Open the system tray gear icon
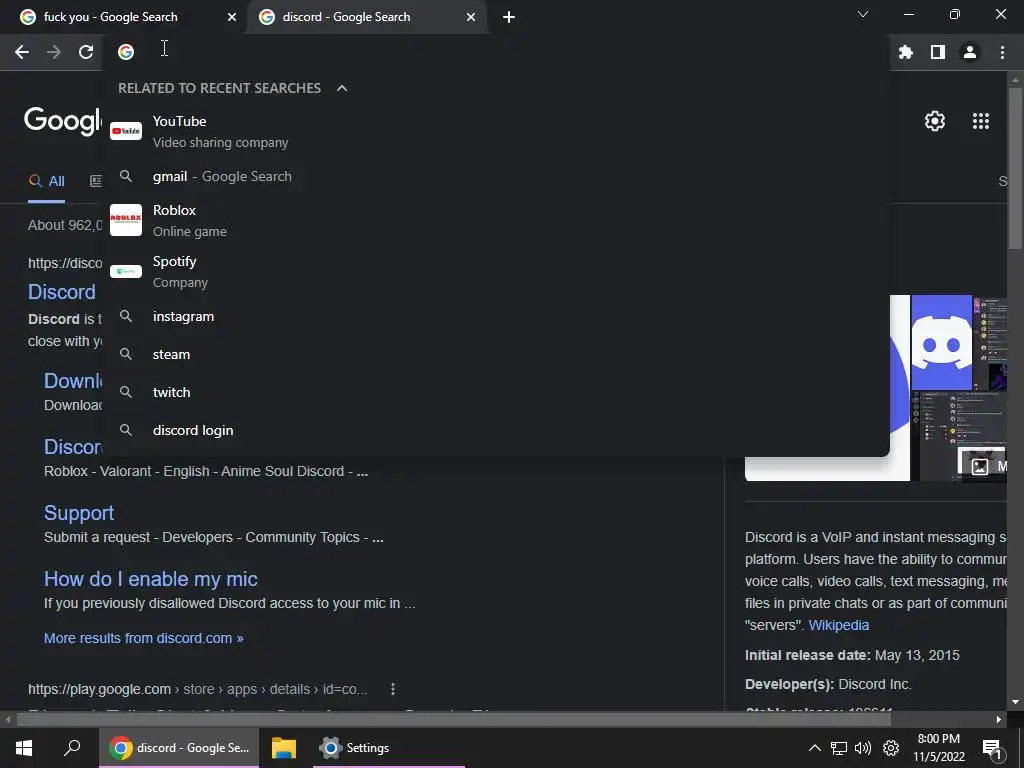1024x768 pixels. [x=891, y=748]
